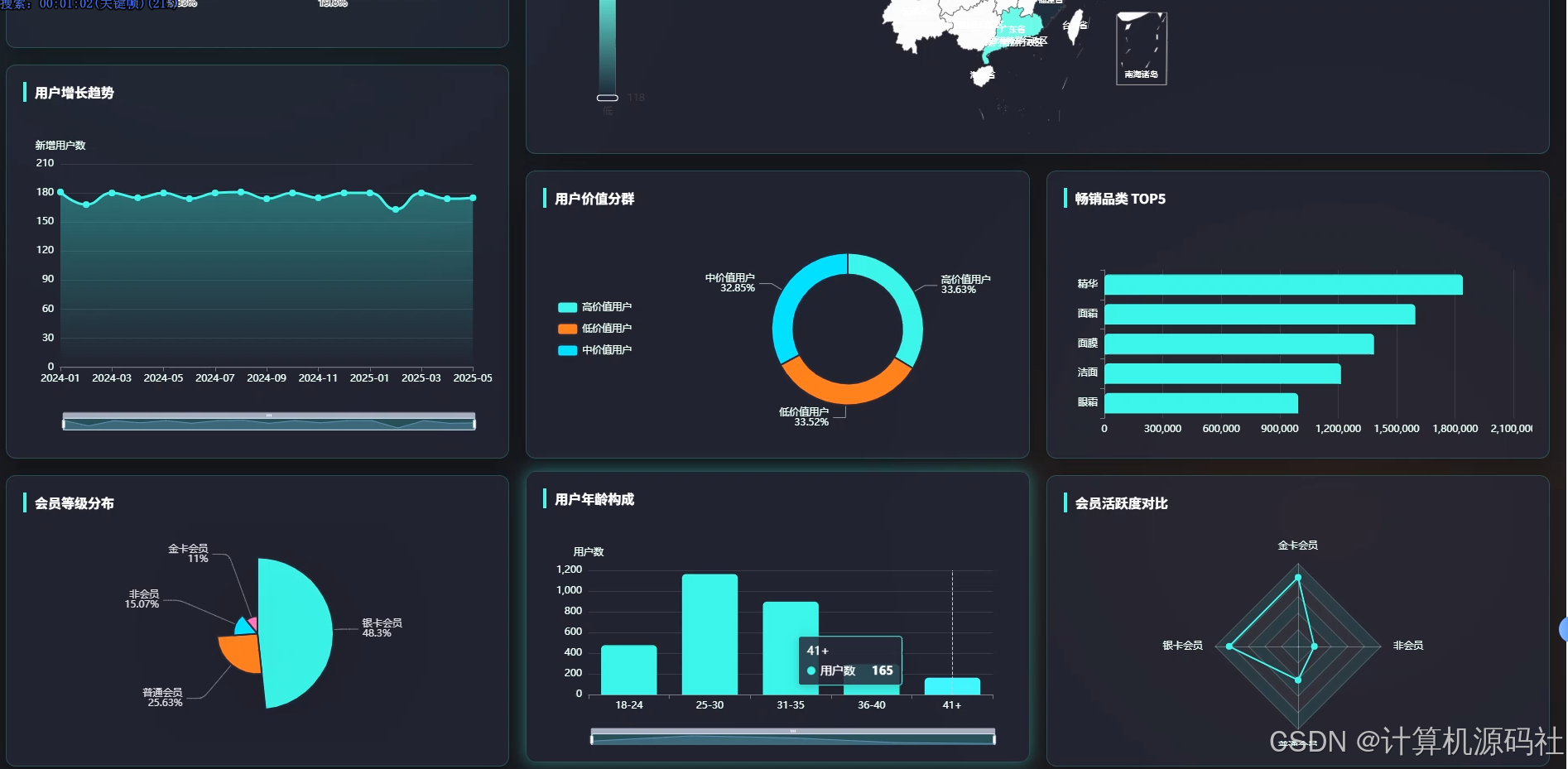Click the 会员等级分布 panel title
The image size is (1568, 769).
75,503
